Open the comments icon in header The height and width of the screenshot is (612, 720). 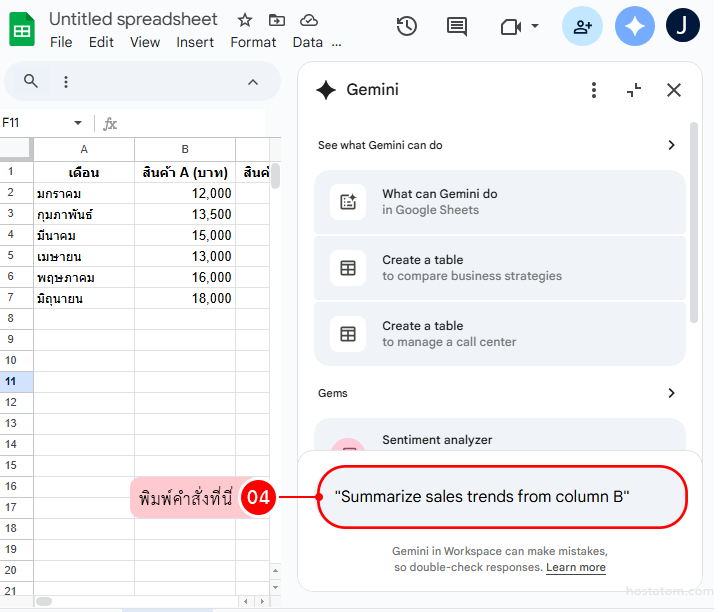click(x=457, y=27)
